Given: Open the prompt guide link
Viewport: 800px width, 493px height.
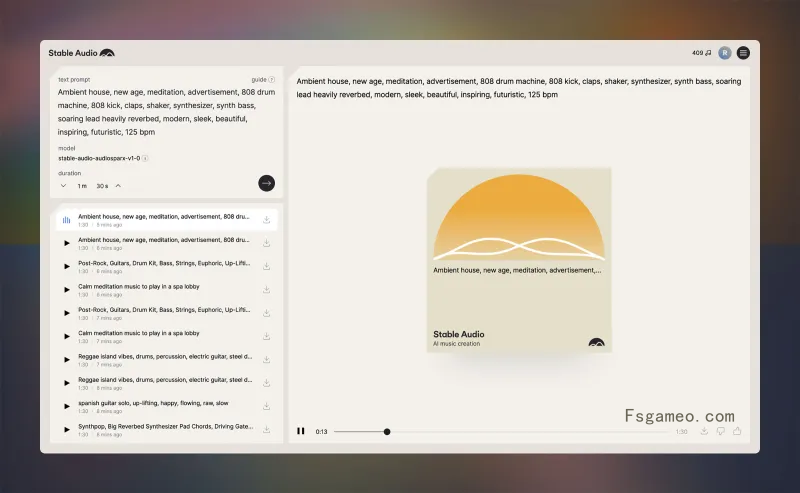Looking at the screenshot, I should coord(263,80).
